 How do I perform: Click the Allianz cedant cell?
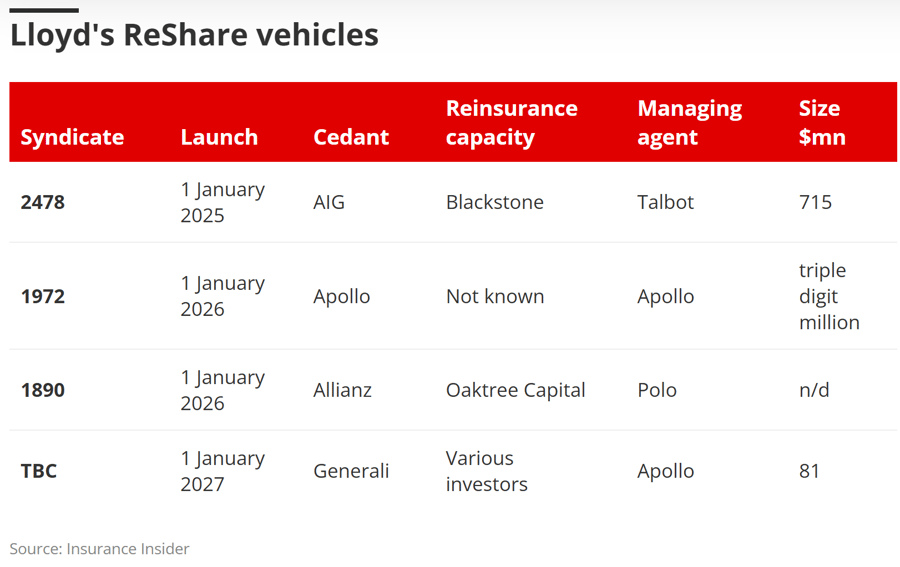[x=343, y=390]
